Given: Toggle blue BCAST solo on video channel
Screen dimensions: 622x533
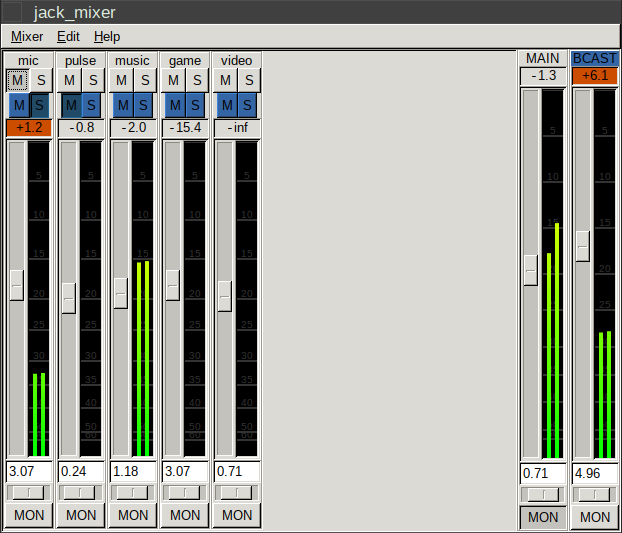Looking at the screenshot, I should coord(247,105).
